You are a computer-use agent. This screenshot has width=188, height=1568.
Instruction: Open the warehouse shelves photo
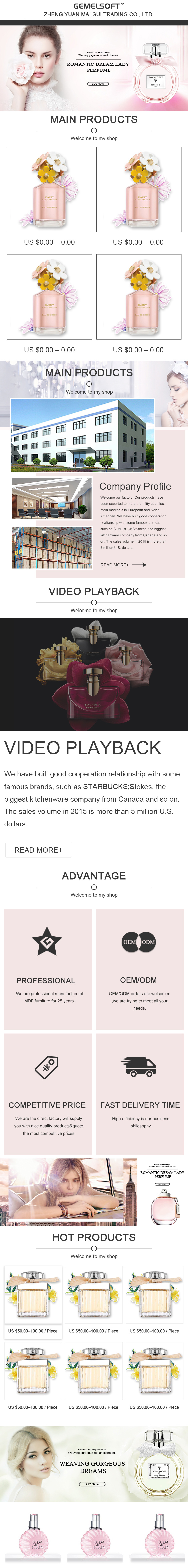pyautogui.click(x=52, y=547)
